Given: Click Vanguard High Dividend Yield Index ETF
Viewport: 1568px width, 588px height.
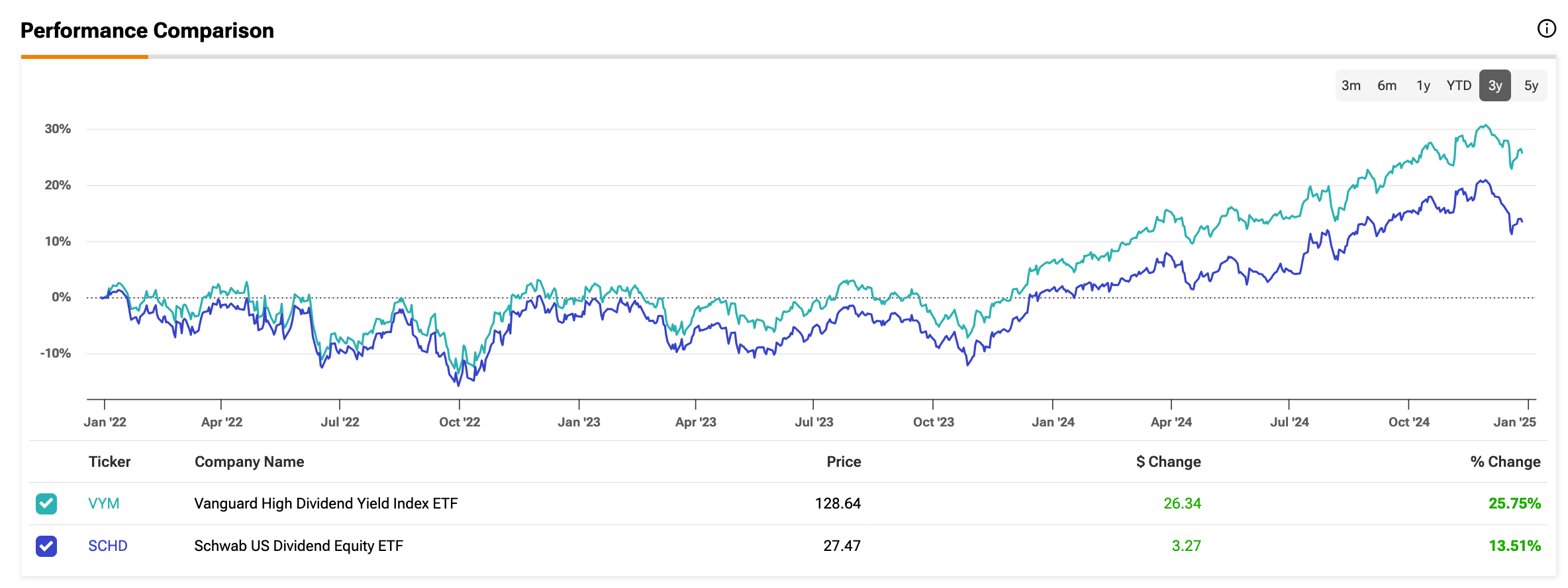Looking at the screenshot, I should pos(326,503).
